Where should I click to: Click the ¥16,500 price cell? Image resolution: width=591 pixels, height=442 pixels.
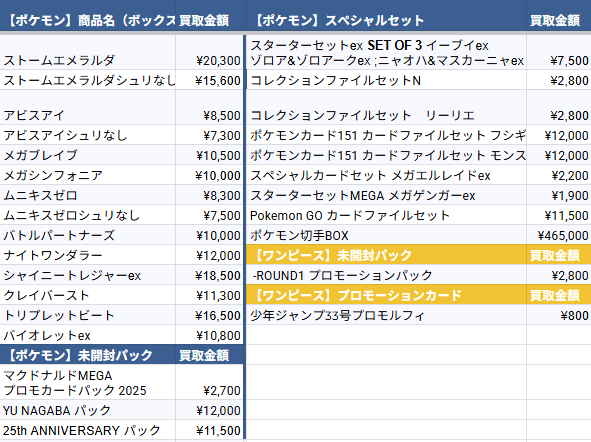click(210, 315)
